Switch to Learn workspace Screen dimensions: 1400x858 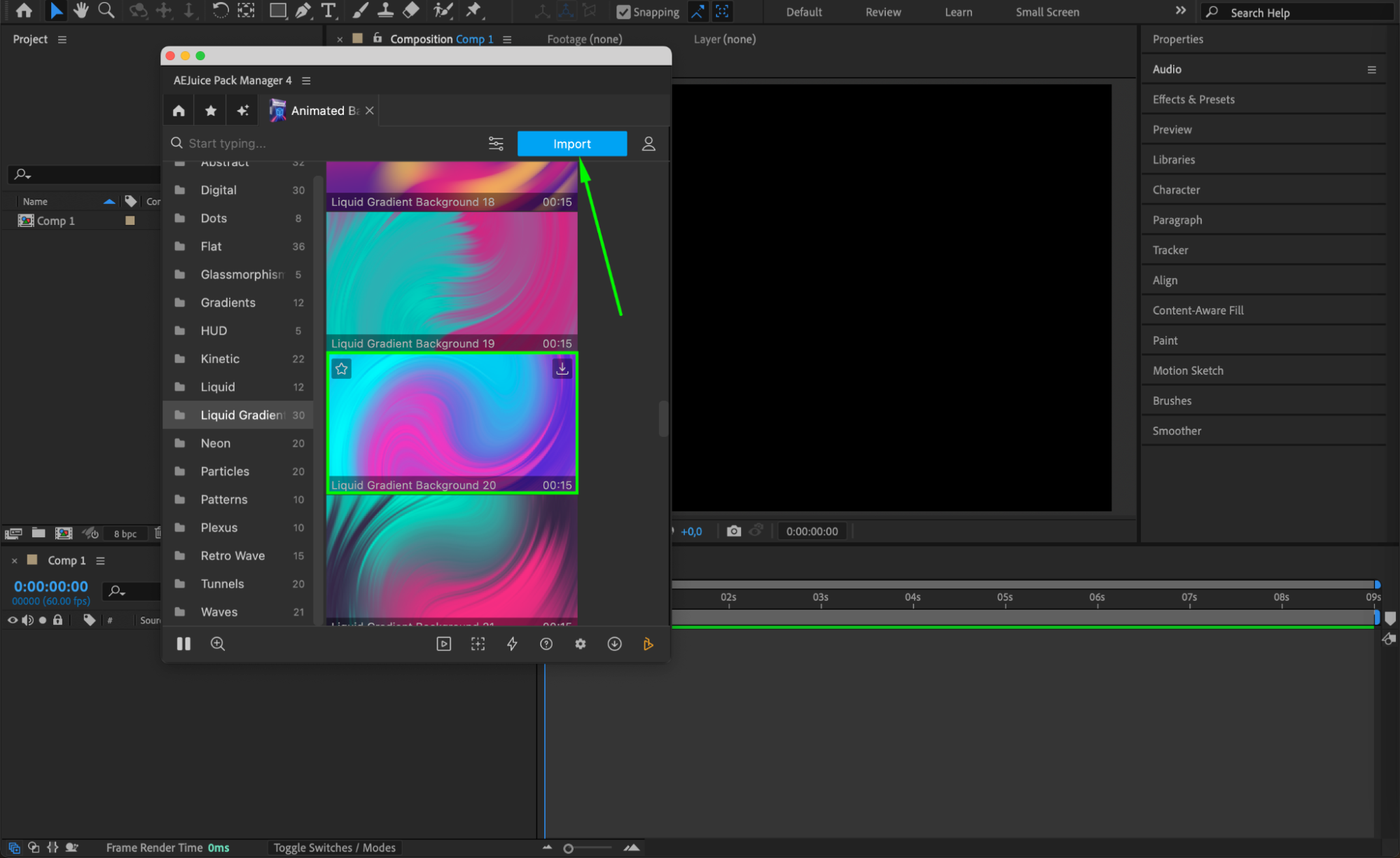[x=958, y=12]
